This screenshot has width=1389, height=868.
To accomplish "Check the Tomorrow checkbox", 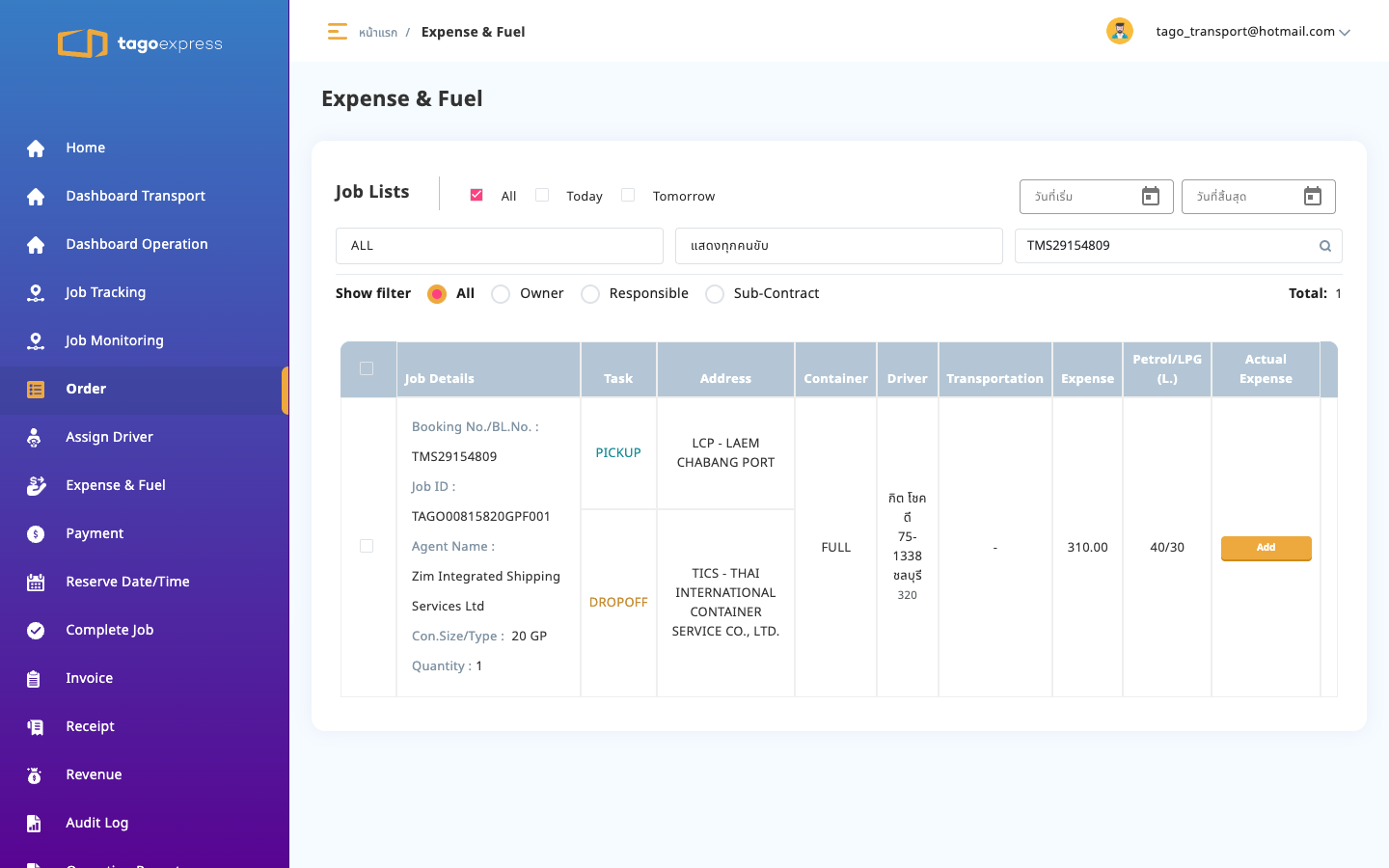I will (x=628, y=195).
